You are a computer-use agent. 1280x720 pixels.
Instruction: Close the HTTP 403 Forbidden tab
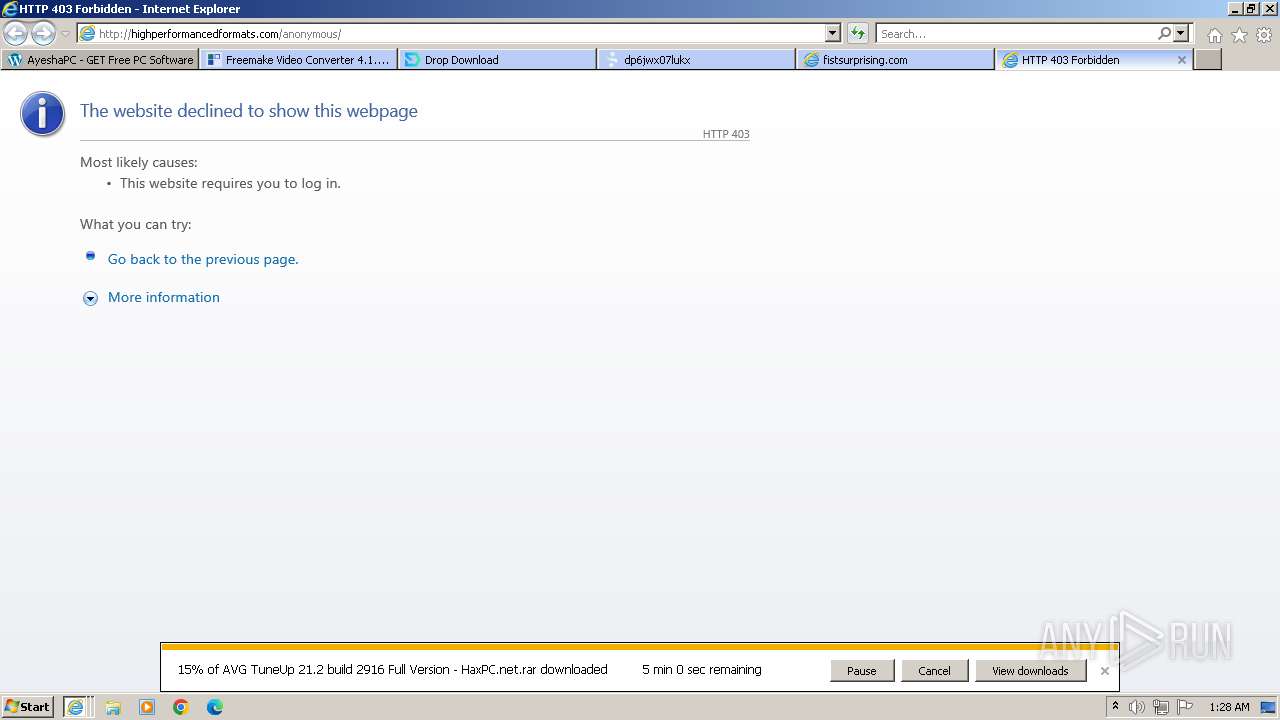[x=1181, y=60]
